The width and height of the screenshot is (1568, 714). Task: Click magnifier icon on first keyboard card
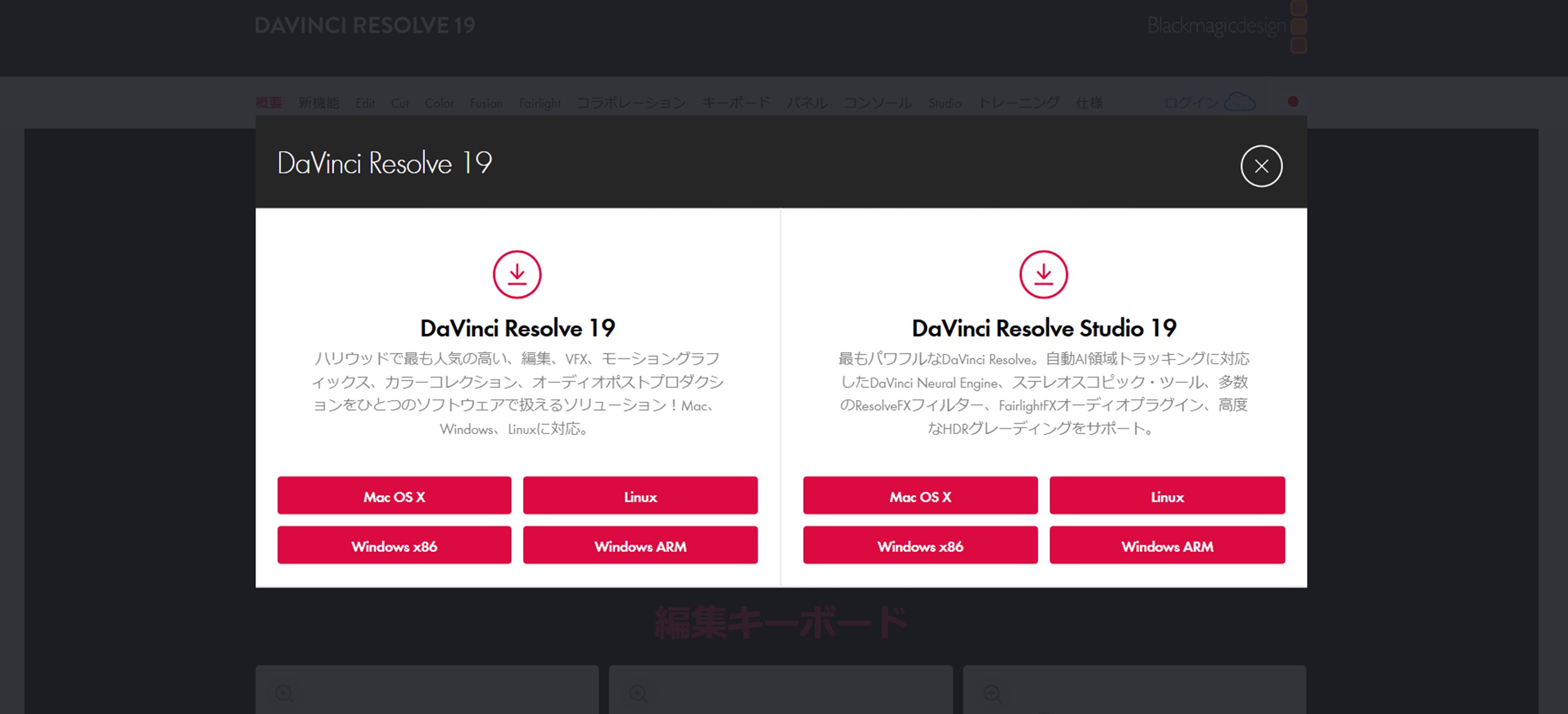click(x=284, y=692)
